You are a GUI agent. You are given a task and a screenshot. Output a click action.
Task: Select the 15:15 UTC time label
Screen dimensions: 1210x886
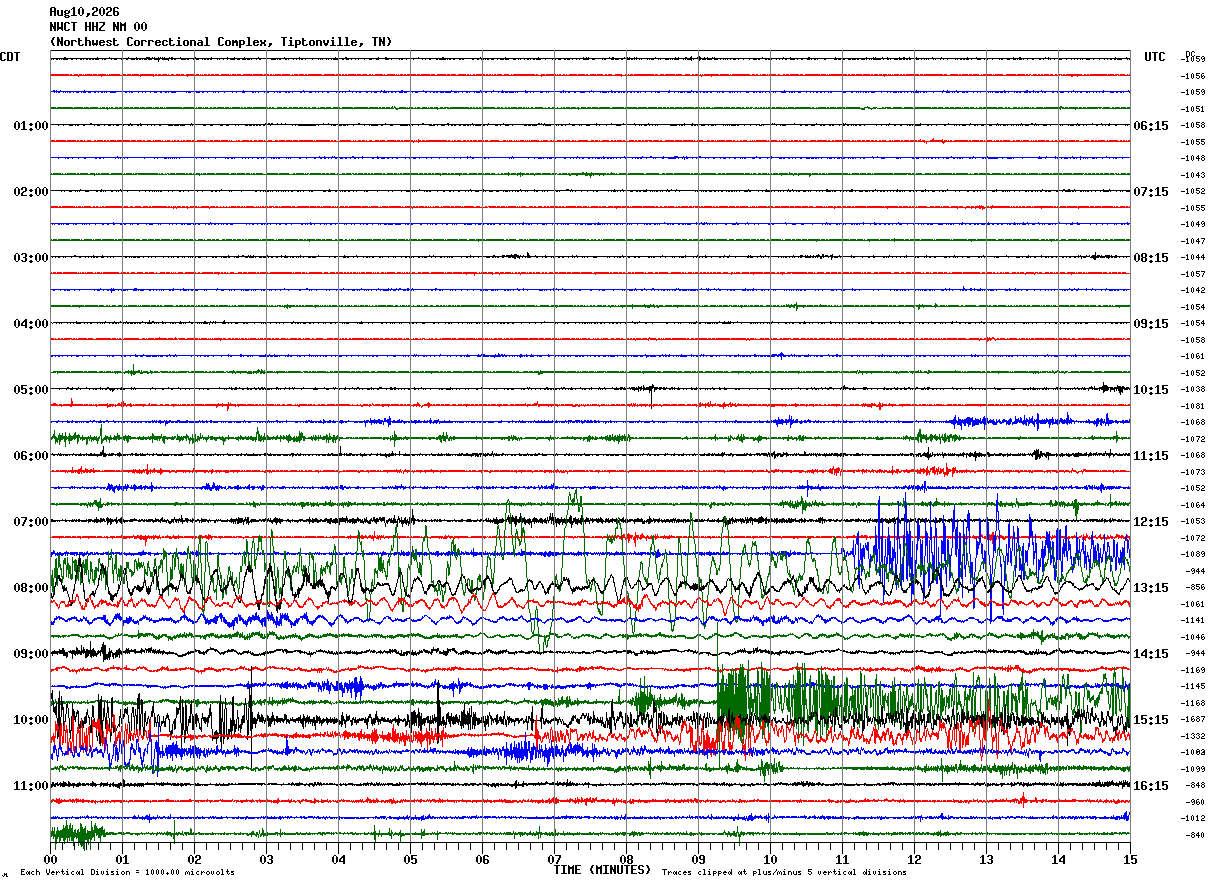pos(1151,720)
